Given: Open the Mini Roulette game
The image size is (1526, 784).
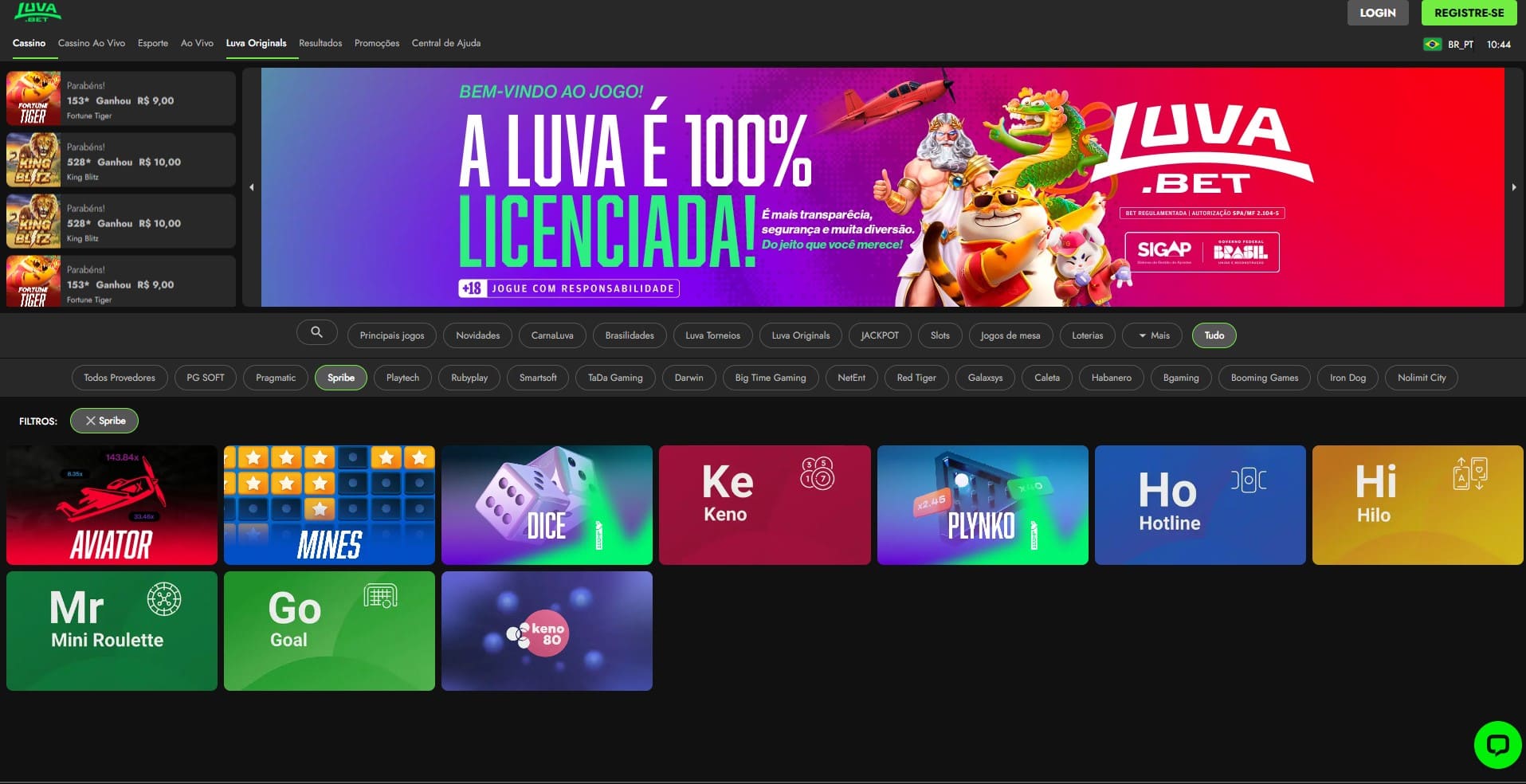Looking at the screenshot, I should click(112, 631).
